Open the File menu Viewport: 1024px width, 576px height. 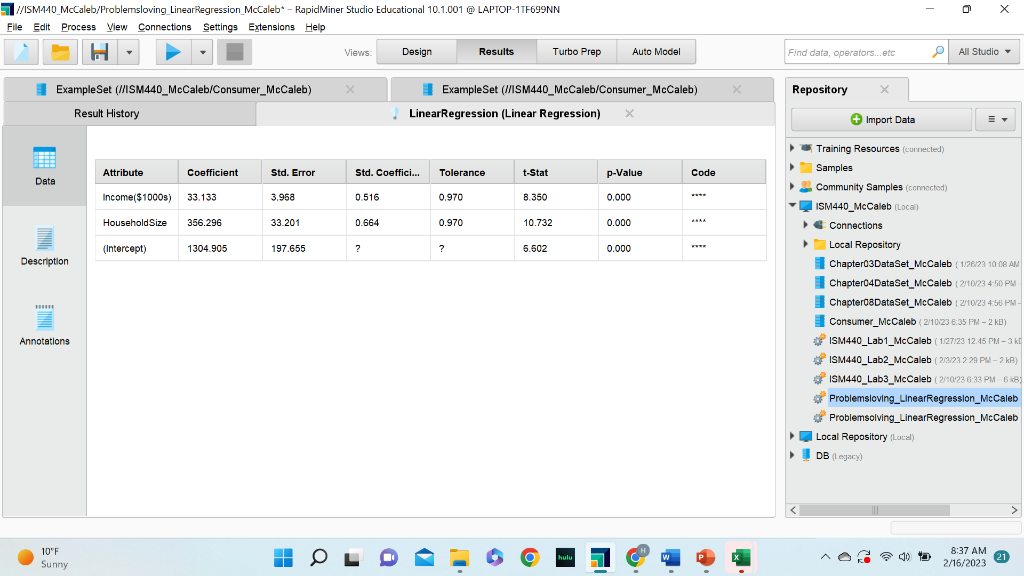coord(14,27)
